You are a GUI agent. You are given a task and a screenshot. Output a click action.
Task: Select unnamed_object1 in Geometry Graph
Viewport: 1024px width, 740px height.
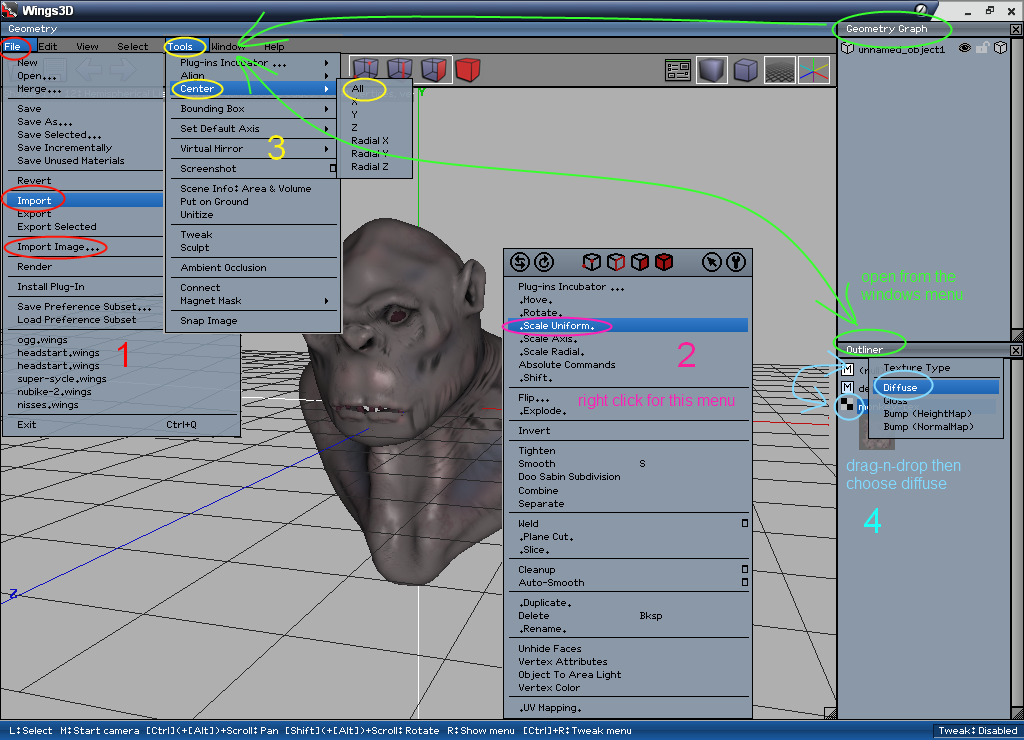901,49
